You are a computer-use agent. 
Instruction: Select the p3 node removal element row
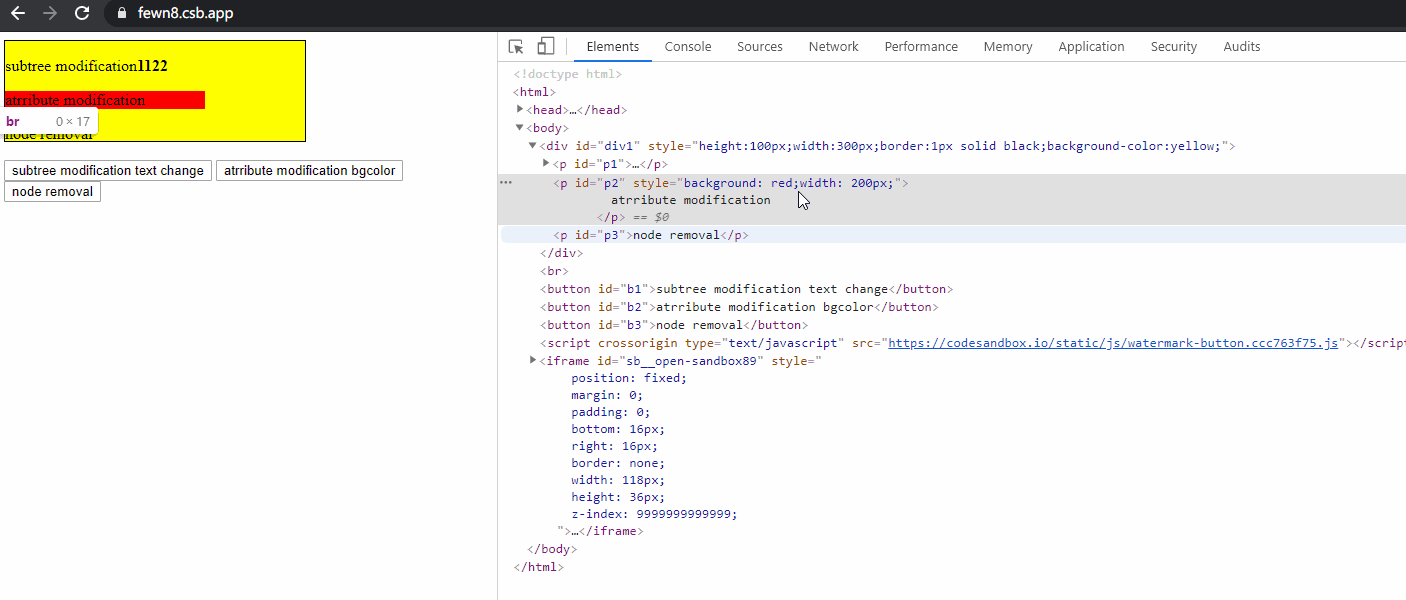click(650, 235)
